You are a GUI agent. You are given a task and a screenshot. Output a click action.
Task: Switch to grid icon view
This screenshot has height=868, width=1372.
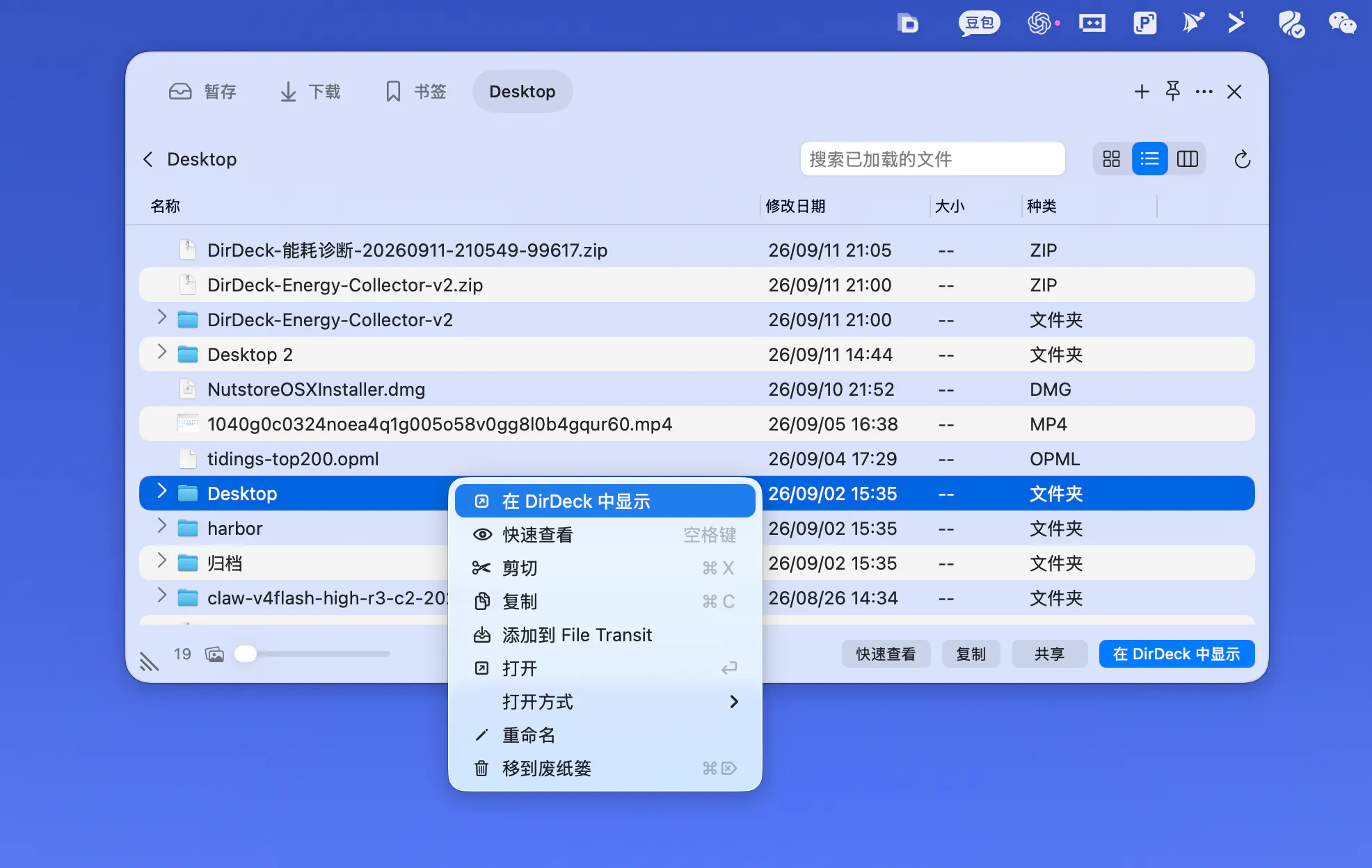[x=1112, y=159]
